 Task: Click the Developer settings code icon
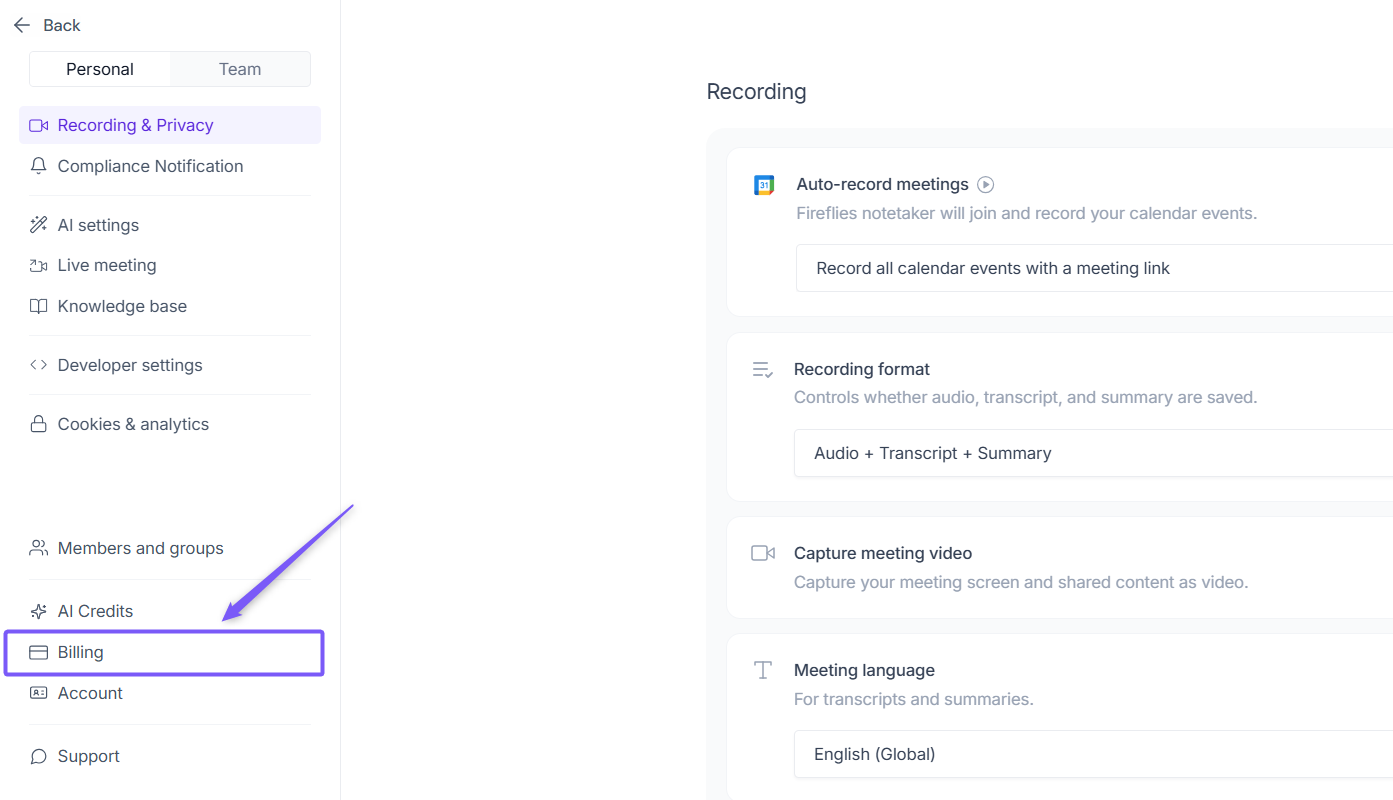point(39,365)
